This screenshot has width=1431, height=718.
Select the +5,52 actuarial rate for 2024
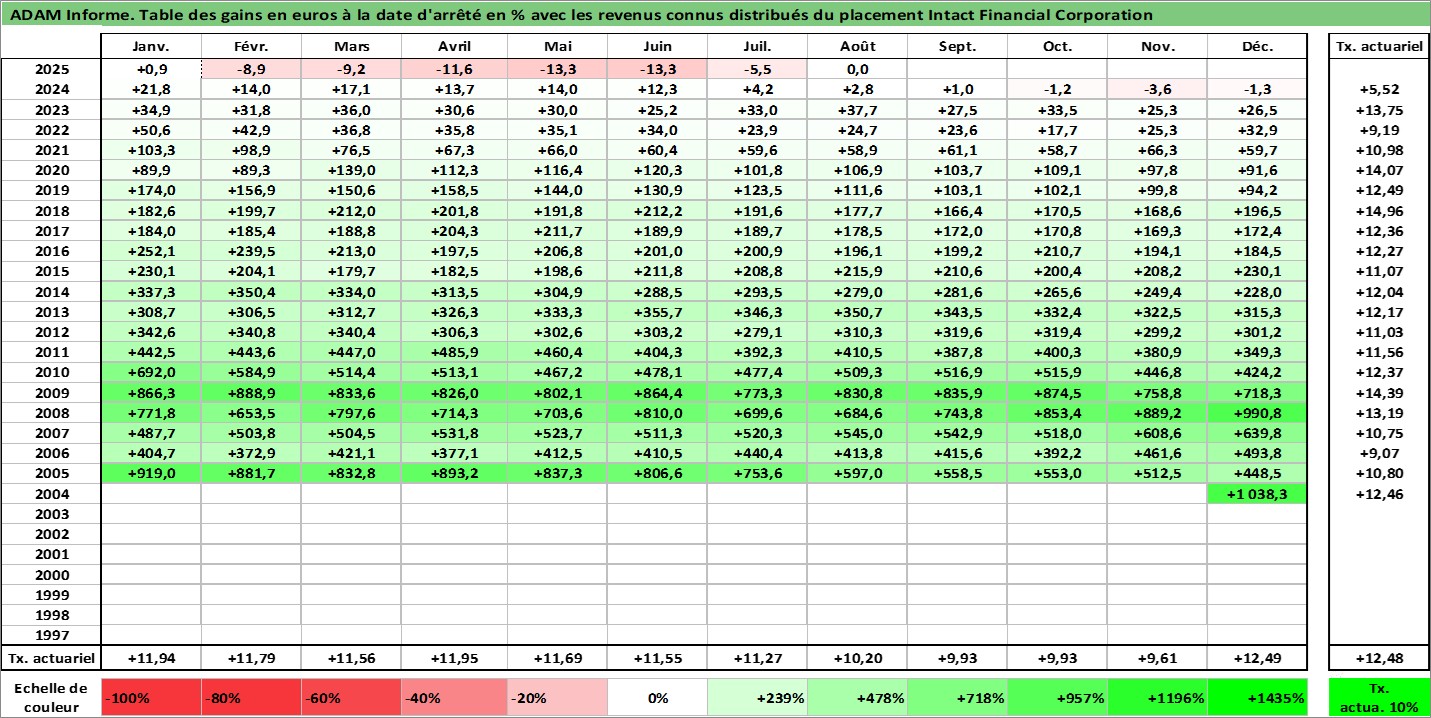pos(1379,89)
